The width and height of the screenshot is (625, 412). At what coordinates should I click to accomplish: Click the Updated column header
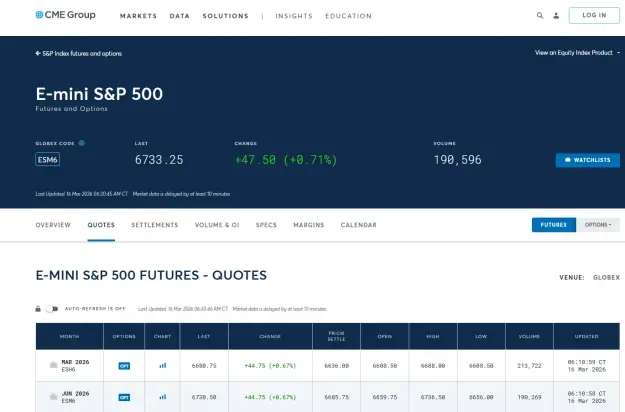pyautogui.click(x=587, y=336)
